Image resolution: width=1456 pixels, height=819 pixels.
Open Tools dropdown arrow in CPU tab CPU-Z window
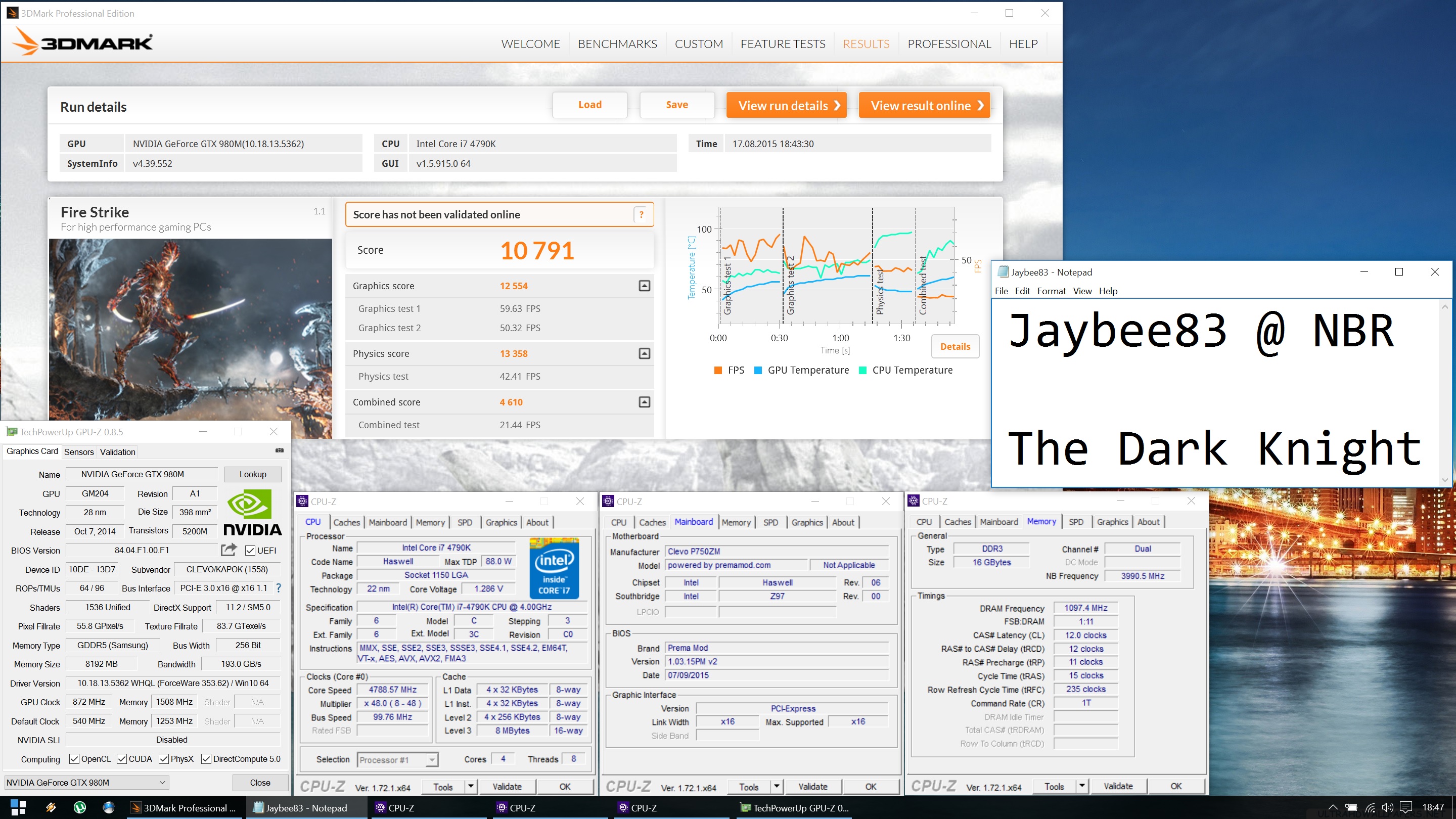(x=471, y=787)
